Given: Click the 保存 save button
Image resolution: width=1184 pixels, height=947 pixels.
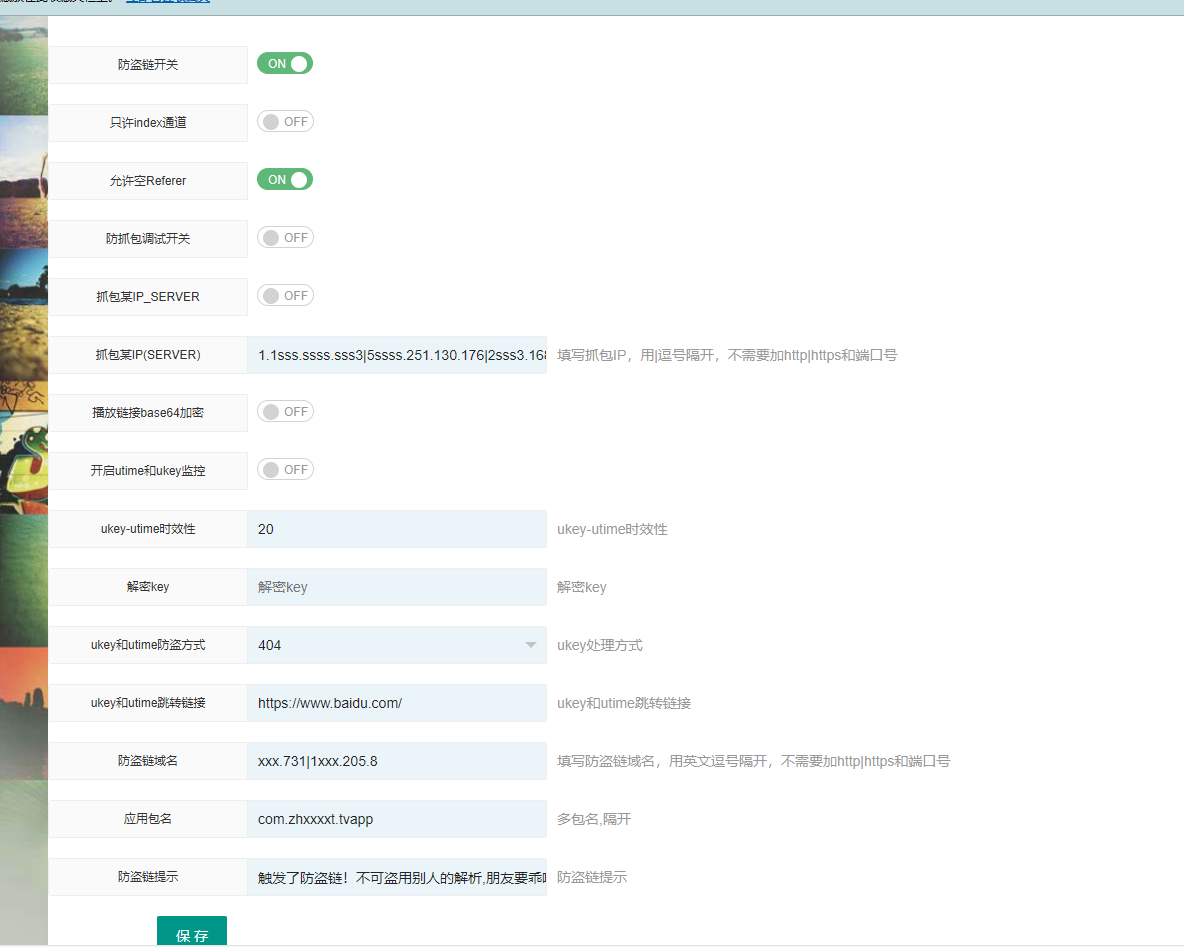Looking at the screenshot, I should coord(192,934).
